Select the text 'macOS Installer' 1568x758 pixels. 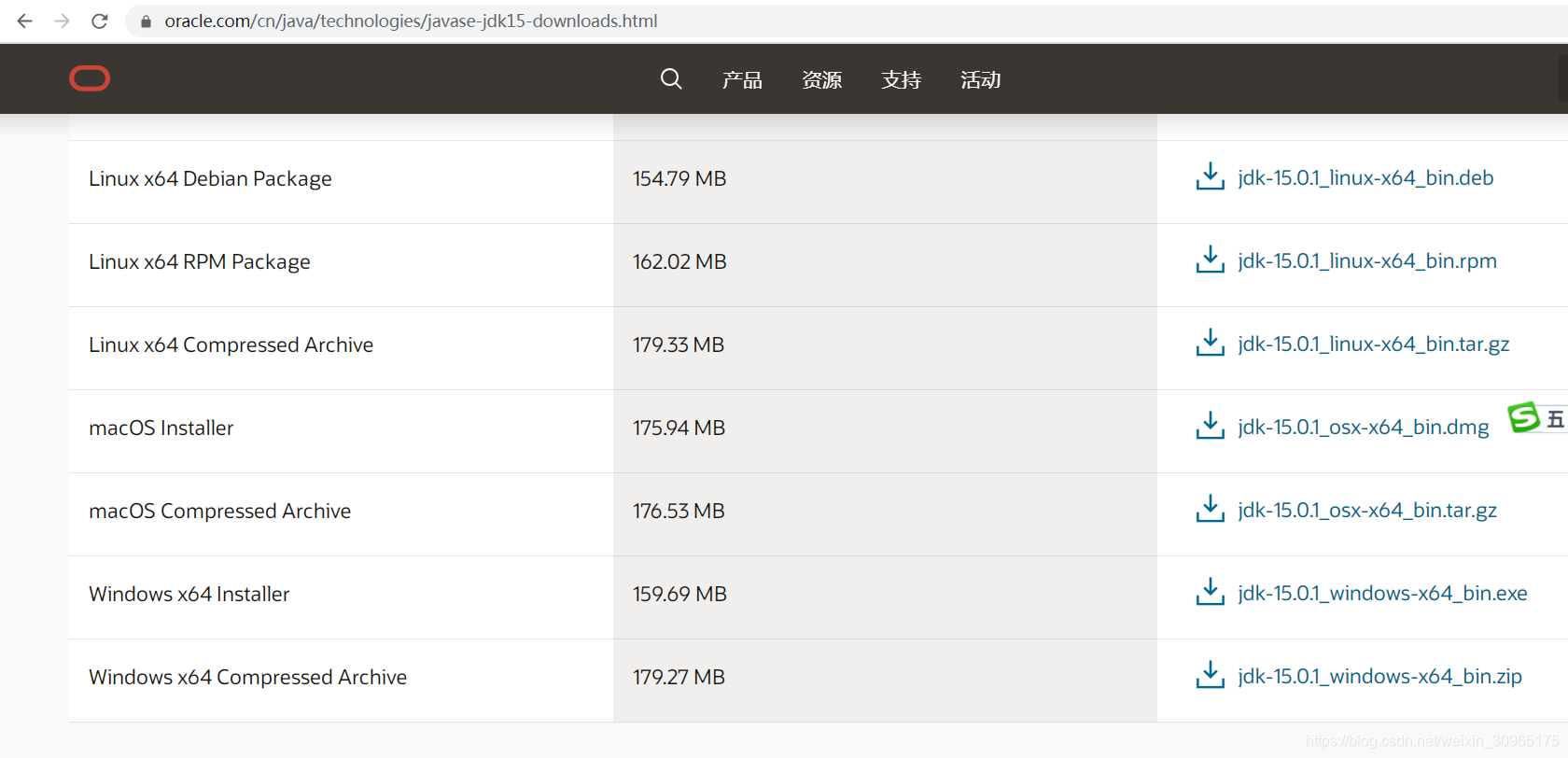(x=161, y=428)
